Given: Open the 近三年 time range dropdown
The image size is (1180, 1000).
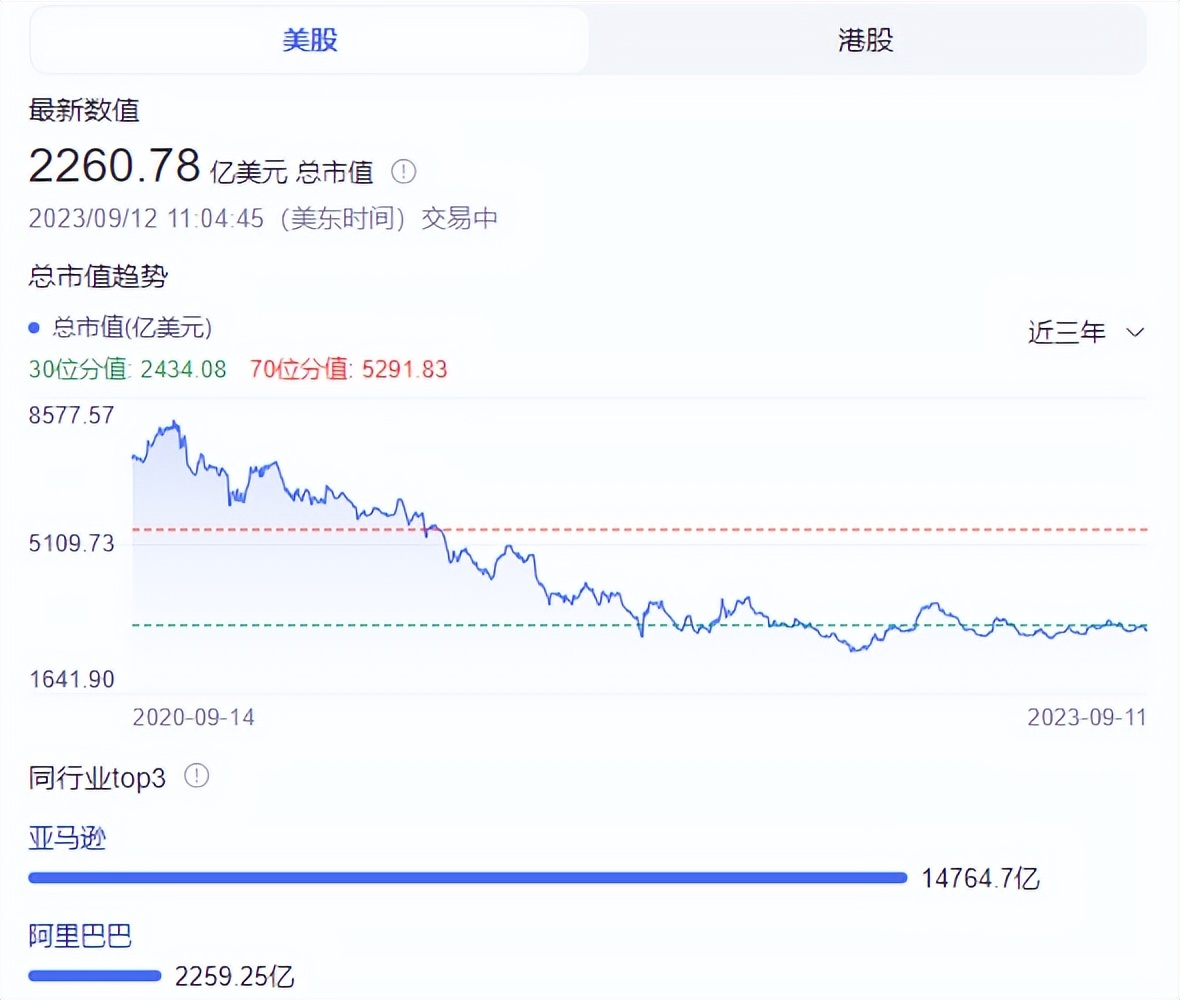Looking at the screenshot, I should click(x=1067, y=332).
